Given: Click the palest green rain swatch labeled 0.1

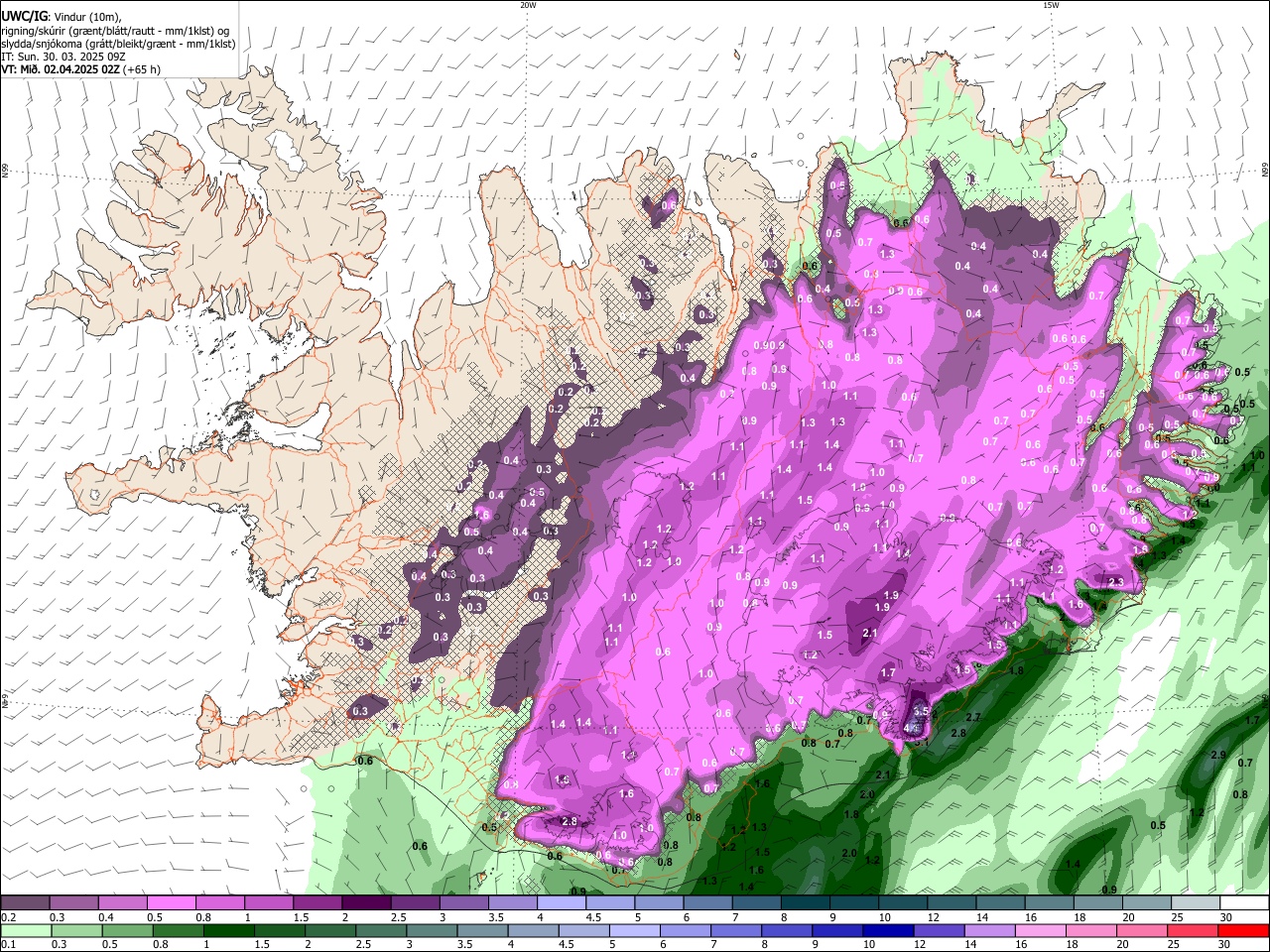Looking at the screenshot, I should tap(25, 931).
